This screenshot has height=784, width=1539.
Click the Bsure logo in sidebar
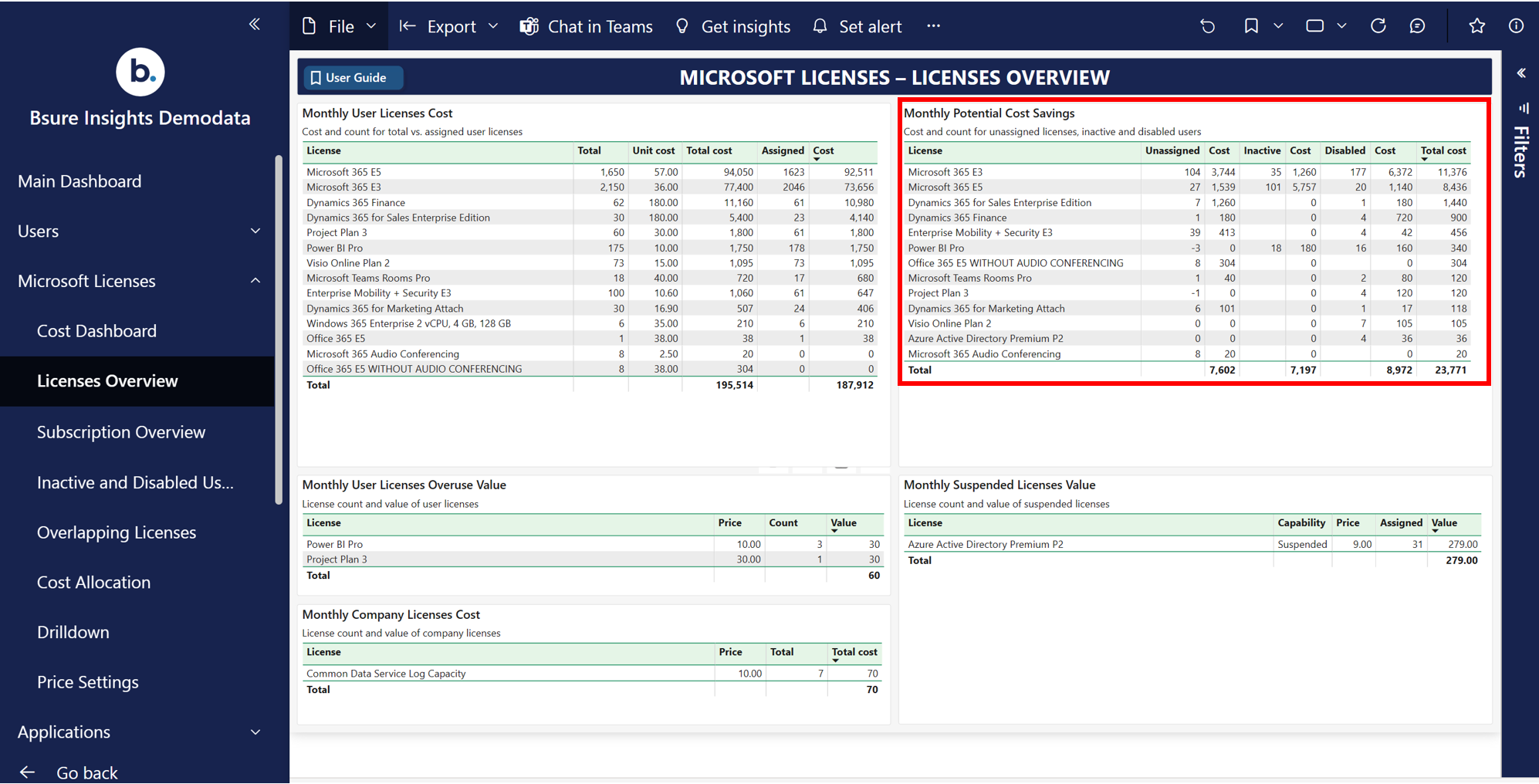(x=140, y=73)
